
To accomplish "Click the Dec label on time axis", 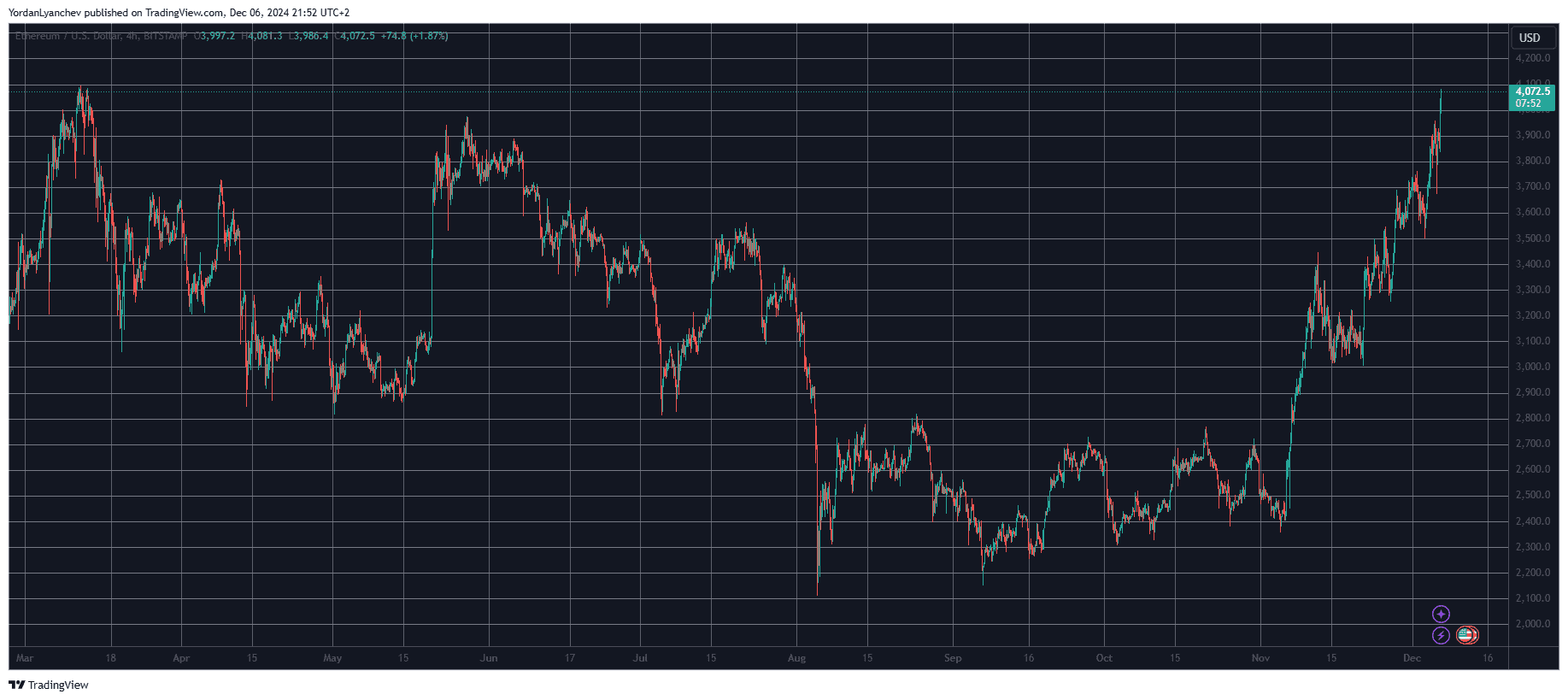I will pos(1412,658).
